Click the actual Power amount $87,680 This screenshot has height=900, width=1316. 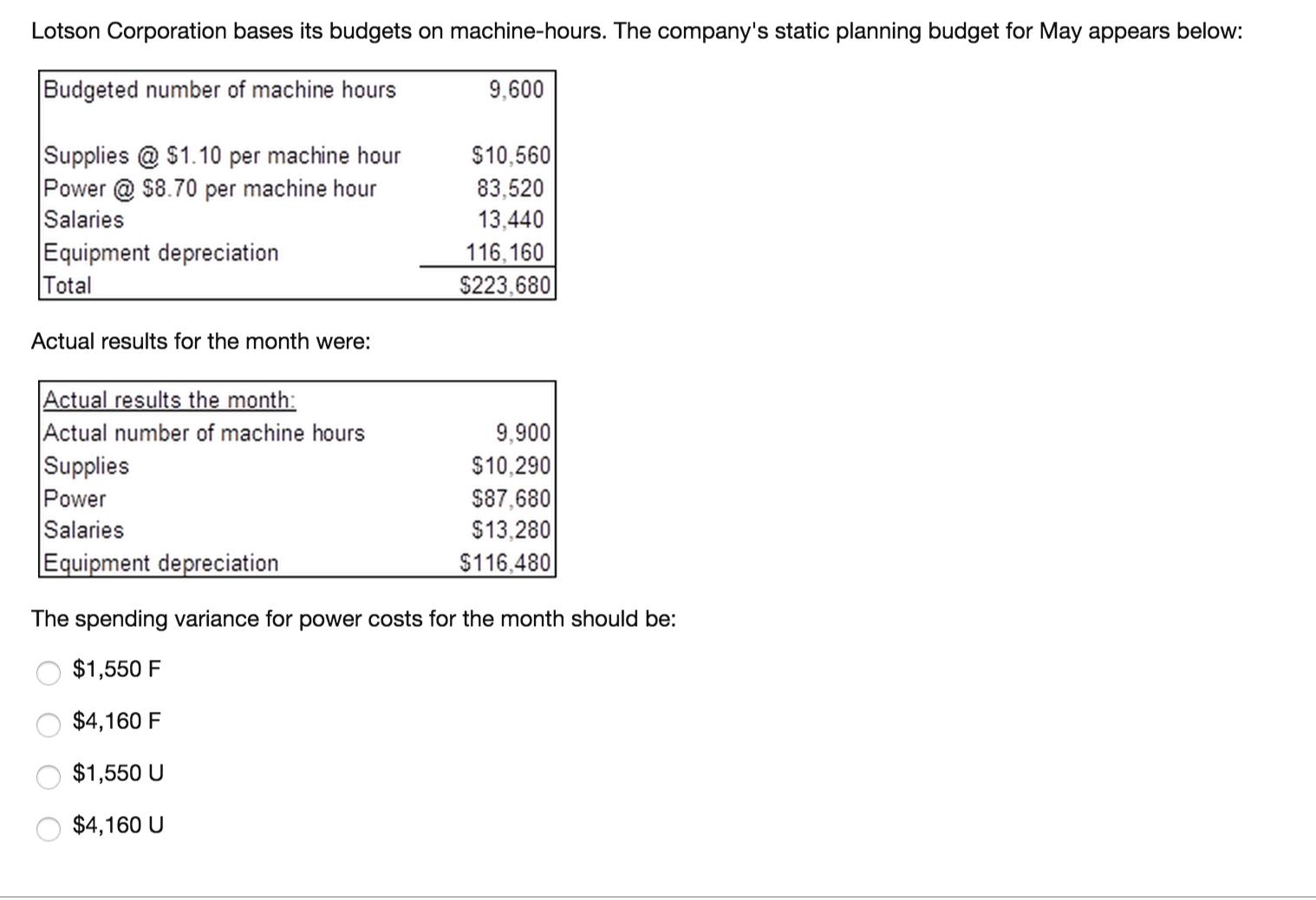(x=511, y=498)
